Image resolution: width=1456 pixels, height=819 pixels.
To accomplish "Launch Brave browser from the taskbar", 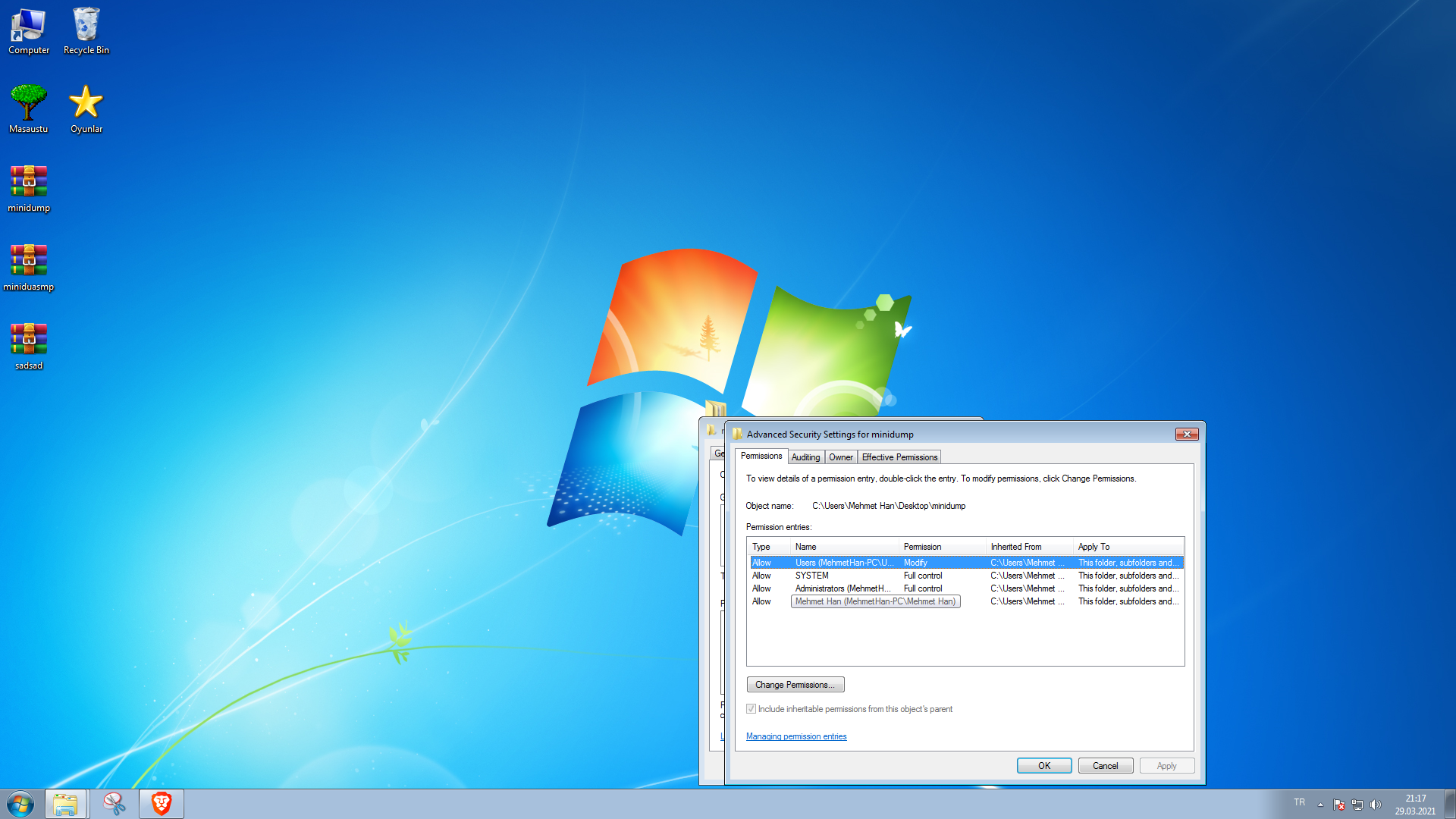I will 161,803.
